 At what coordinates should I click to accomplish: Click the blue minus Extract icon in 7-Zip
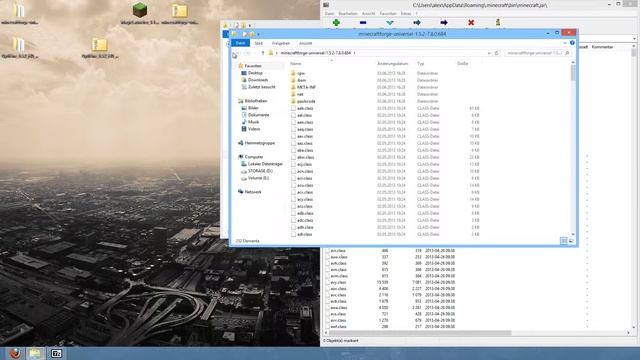[363, 22]
